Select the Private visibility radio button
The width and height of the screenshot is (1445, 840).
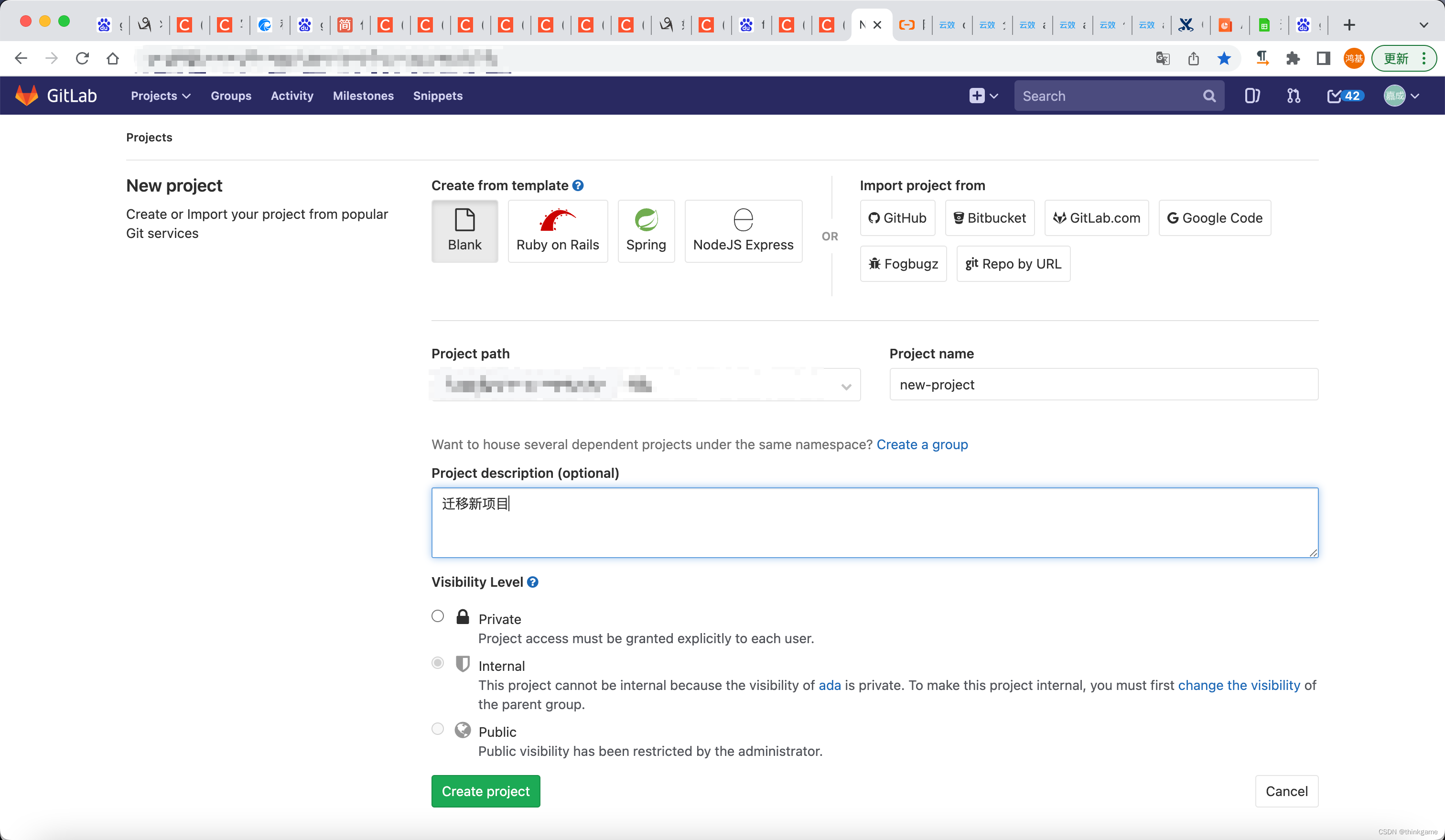coord(437,614)
